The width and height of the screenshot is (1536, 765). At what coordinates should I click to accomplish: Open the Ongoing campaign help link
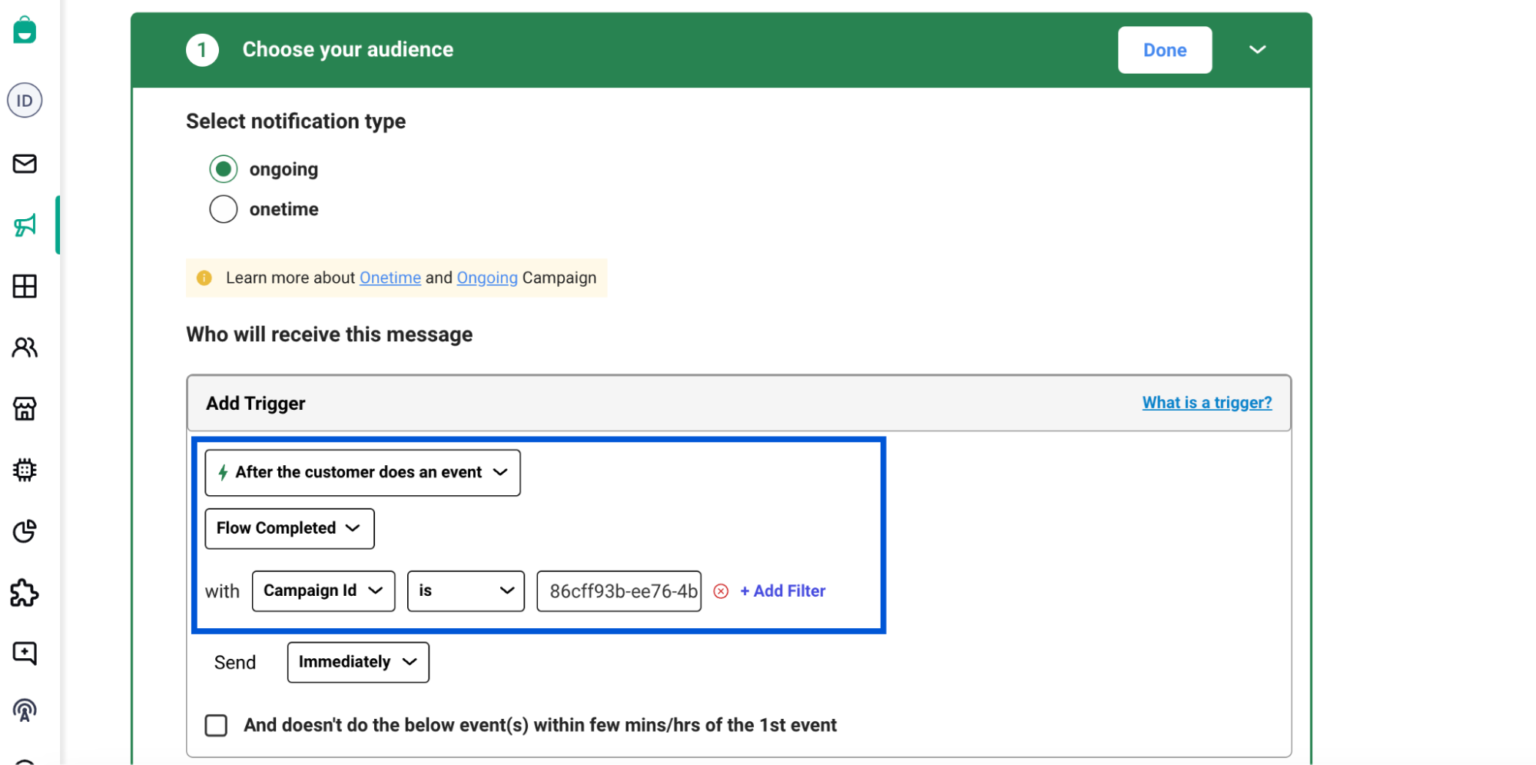coord(487,277)
